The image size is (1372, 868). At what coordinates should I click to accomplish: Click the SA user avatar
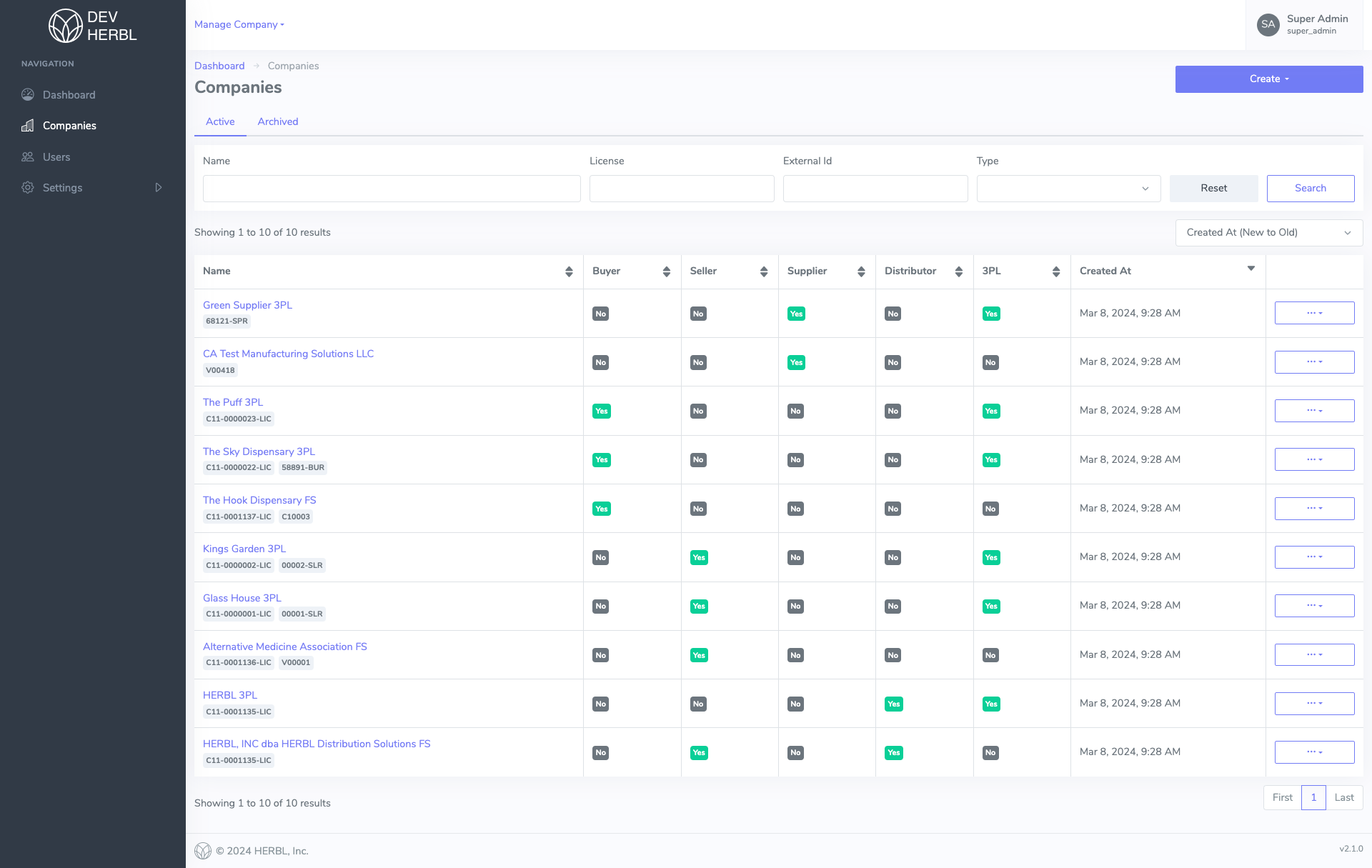tap(1268, 24)
